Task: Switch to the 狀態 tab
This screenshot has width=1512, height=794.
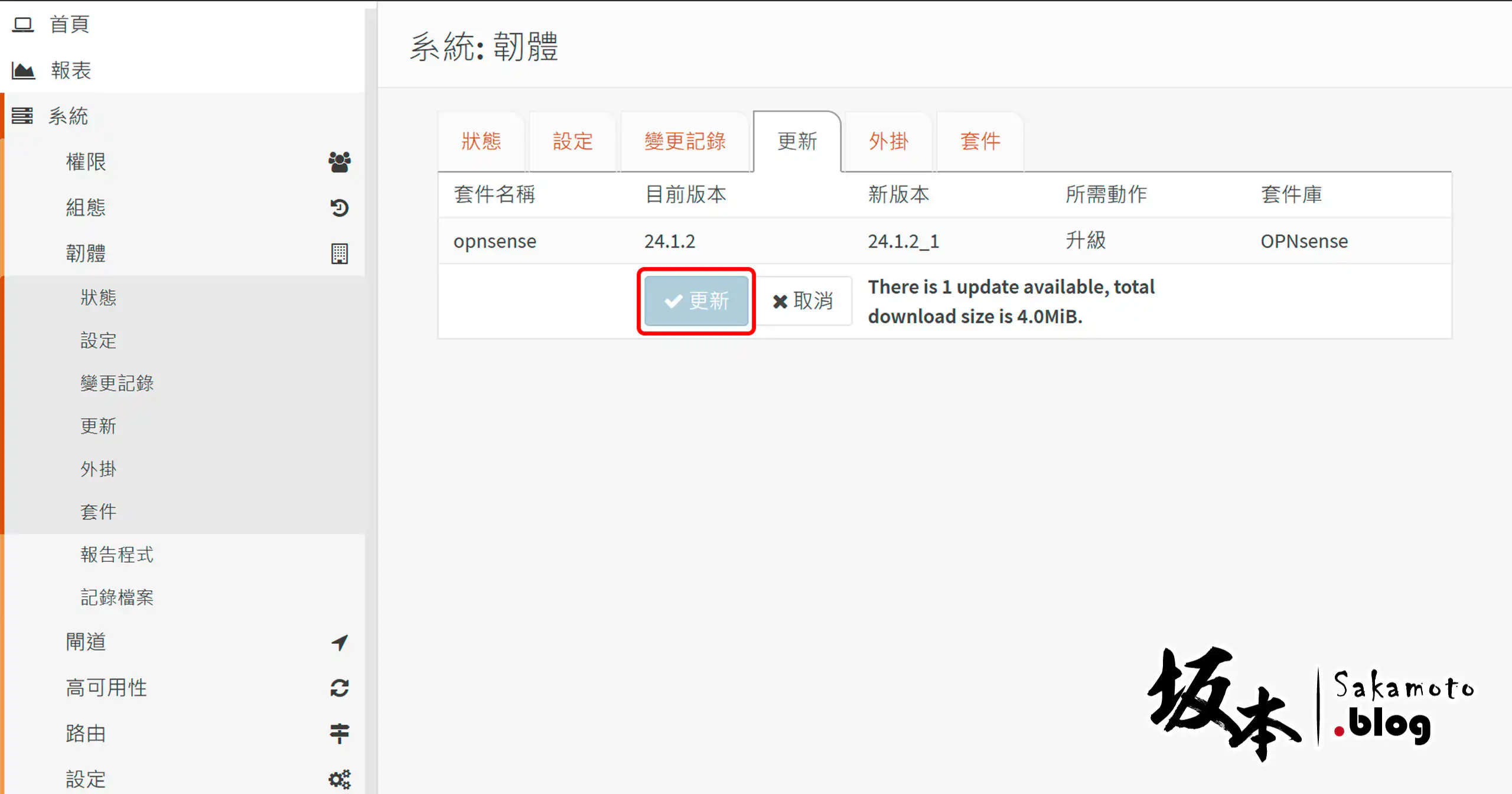Action: pyautogui.click(x=481, y=141)
